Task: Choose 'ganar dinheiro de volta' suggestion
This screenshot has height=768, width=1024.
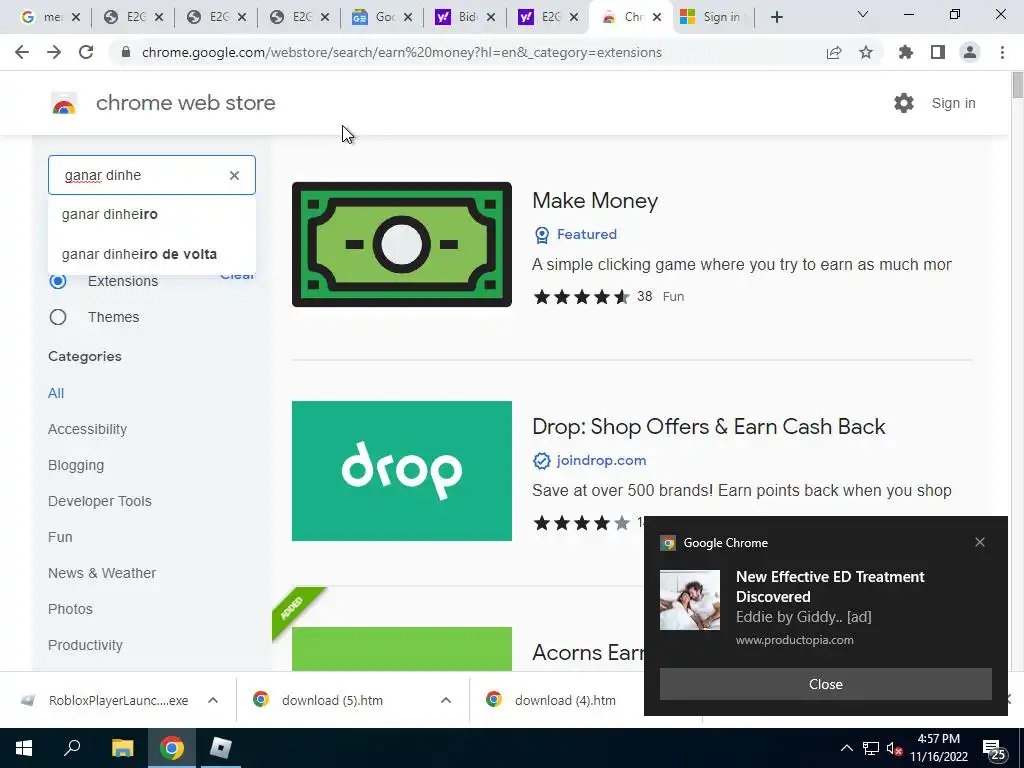Action: pyautogui.click(x=152, y=254)
